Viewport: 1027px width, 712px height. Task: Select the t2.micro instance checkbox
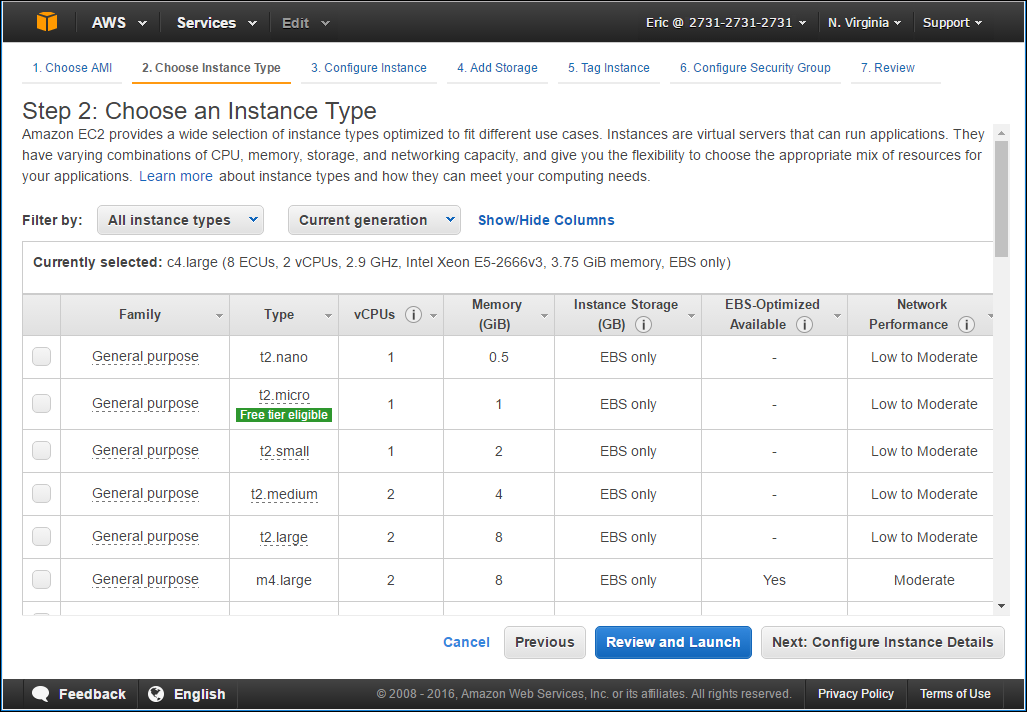(x=41, y=404)
